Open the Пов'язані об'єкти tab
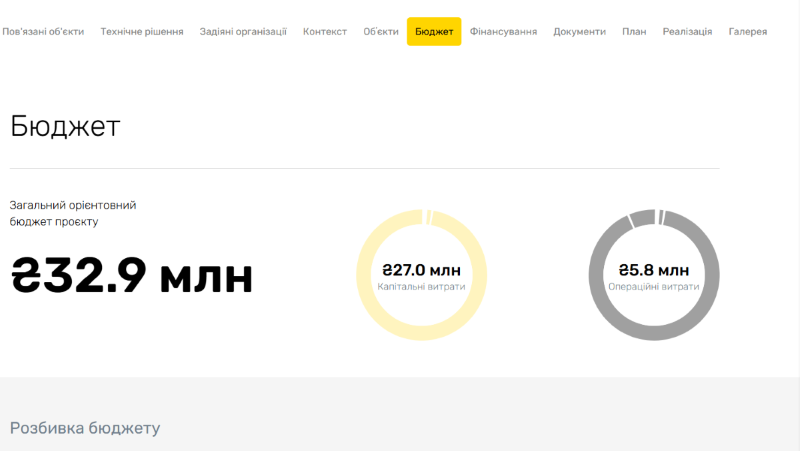800x451 pixels. pyautogui.click(x=43, y=32)
